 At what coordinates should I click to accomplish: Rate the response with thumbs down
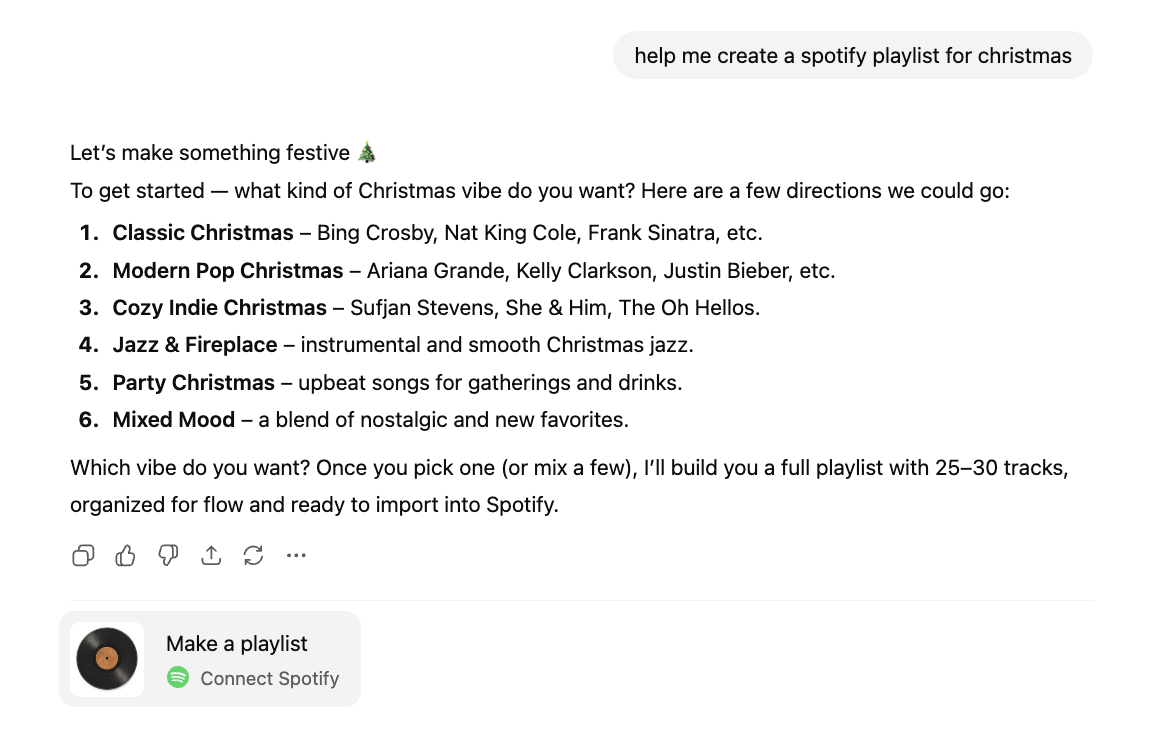click(167, 555)
